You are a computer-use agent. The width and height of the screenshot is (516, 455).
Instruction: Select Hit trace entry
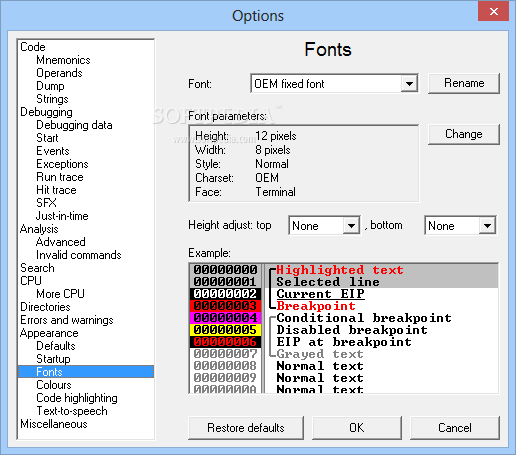point(56,190)
